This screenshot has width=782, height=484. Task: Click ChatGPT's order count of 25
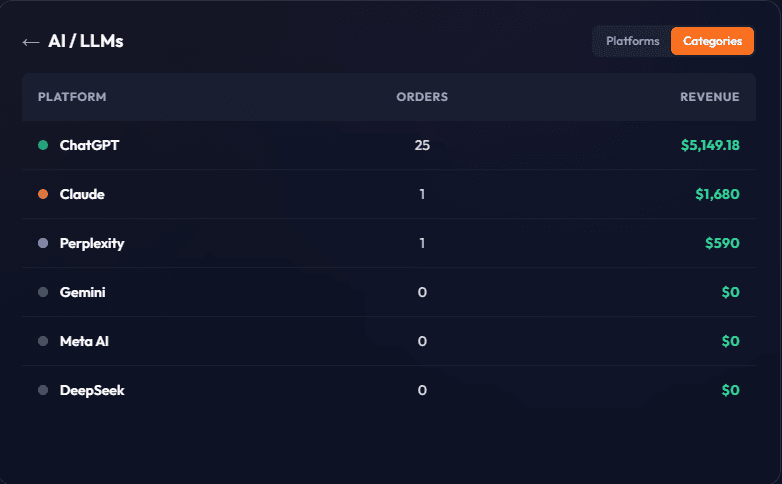tap(422, 145)
